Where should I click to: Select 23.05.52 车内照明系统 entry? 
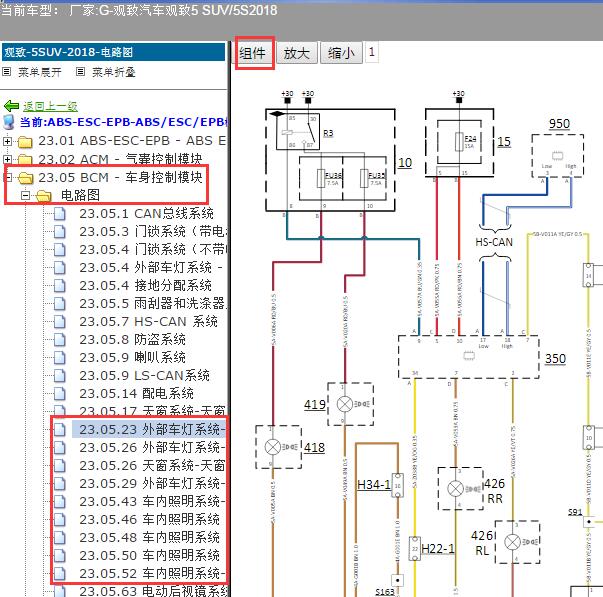pyautogui.click(x=152, y=574)
